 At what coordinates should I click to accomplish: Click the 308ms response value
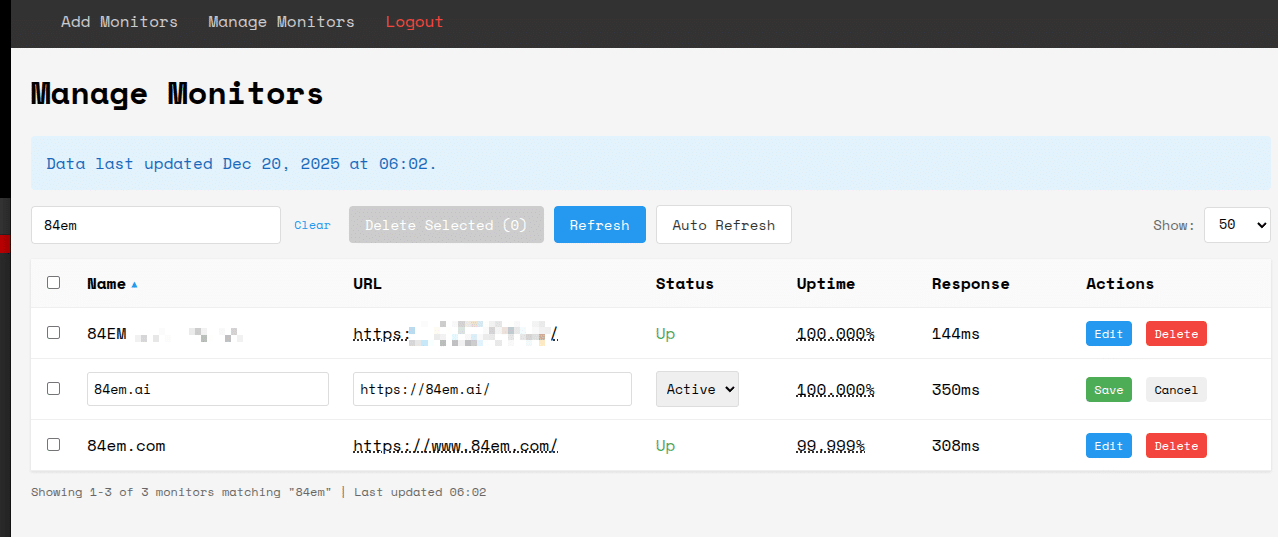956,446
